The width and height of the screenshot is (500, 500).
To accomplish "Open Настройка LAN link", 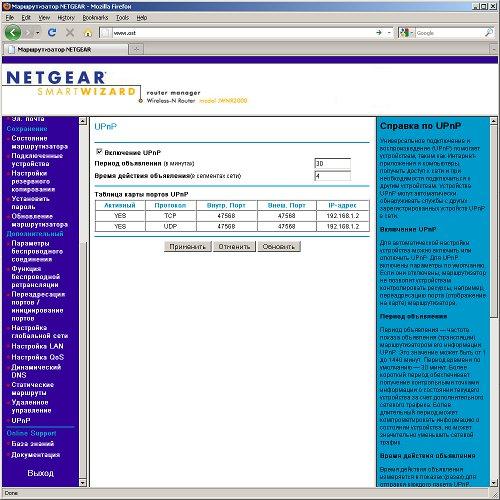I will pyautogui.click(x=37, y=346).
